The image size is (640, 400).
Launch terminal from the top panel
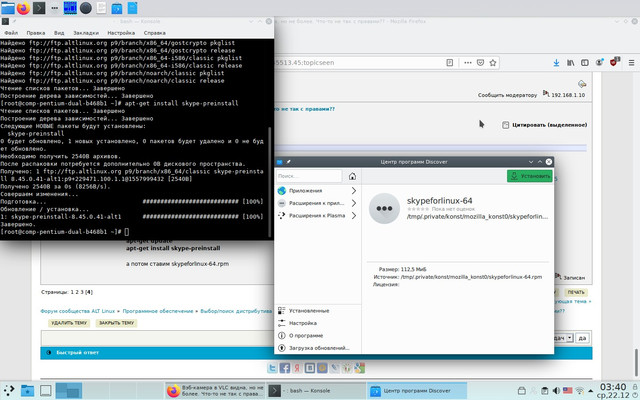pos(39,8)
